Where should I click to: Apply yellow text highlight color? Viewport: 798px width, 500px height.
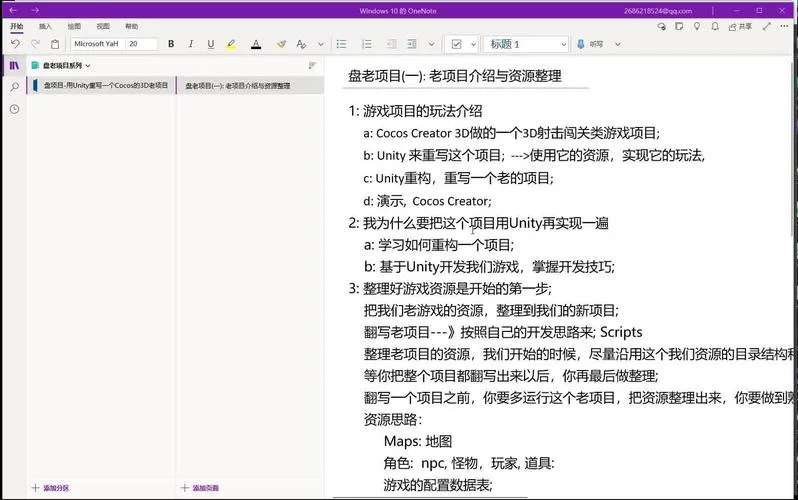point(231,44)
